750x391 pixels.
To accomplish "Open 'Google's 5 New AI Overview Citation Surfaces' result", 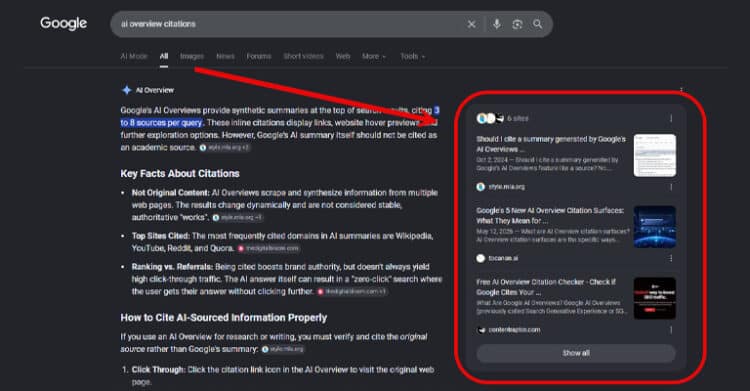I will pyautogui.click(x=550, y=215).
